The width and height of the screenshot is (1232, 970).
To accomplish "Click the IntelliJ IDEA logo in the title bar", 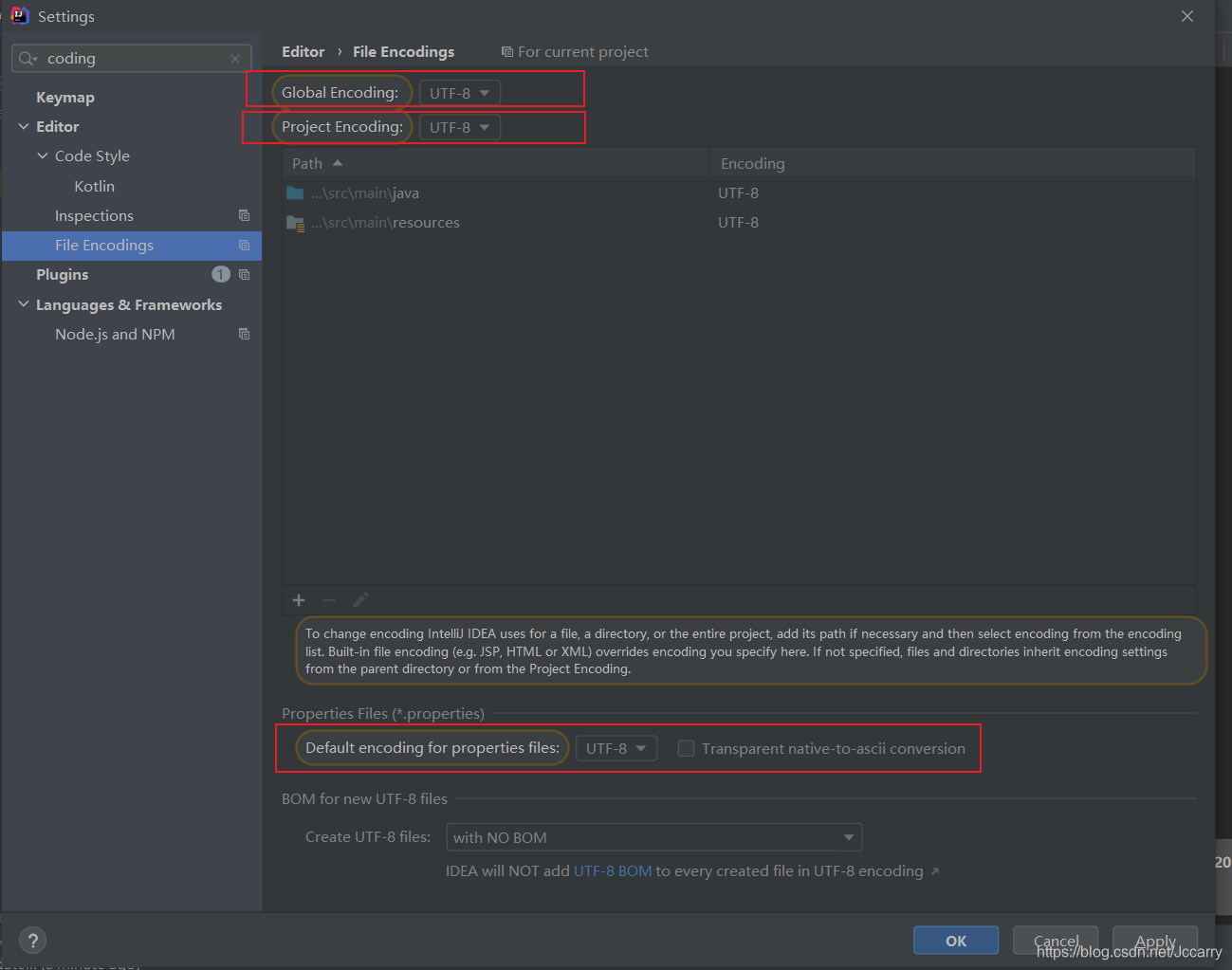I will click(20, 15).
